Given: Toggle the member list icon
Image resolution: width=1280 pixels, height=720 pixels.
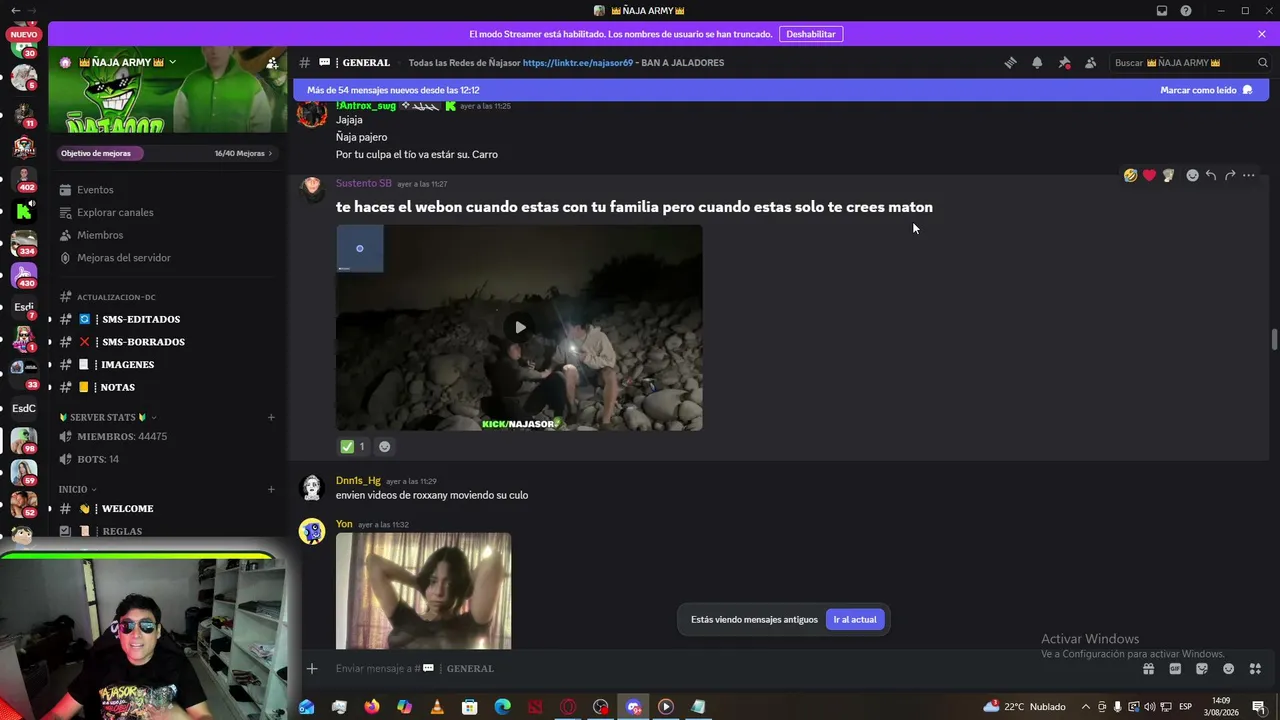Looking at the screenshot, I should click(x=1090, y=62).
